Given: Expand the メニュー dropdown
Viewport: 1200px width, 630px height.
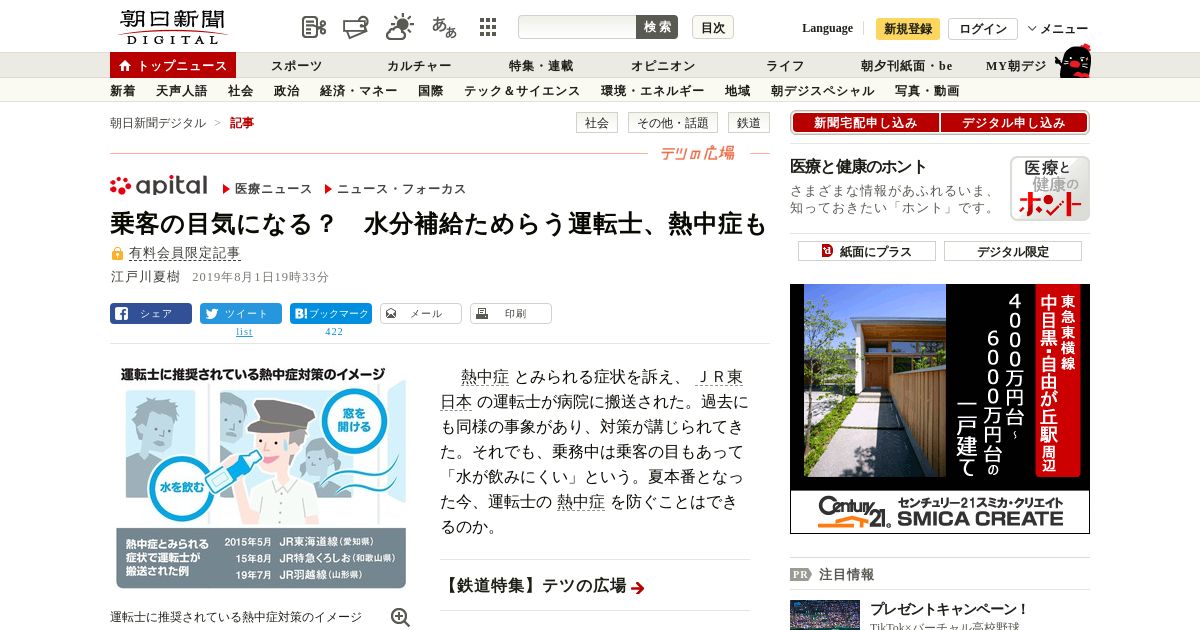Looking at the screenshot, I should click(x=1058, y=29).
